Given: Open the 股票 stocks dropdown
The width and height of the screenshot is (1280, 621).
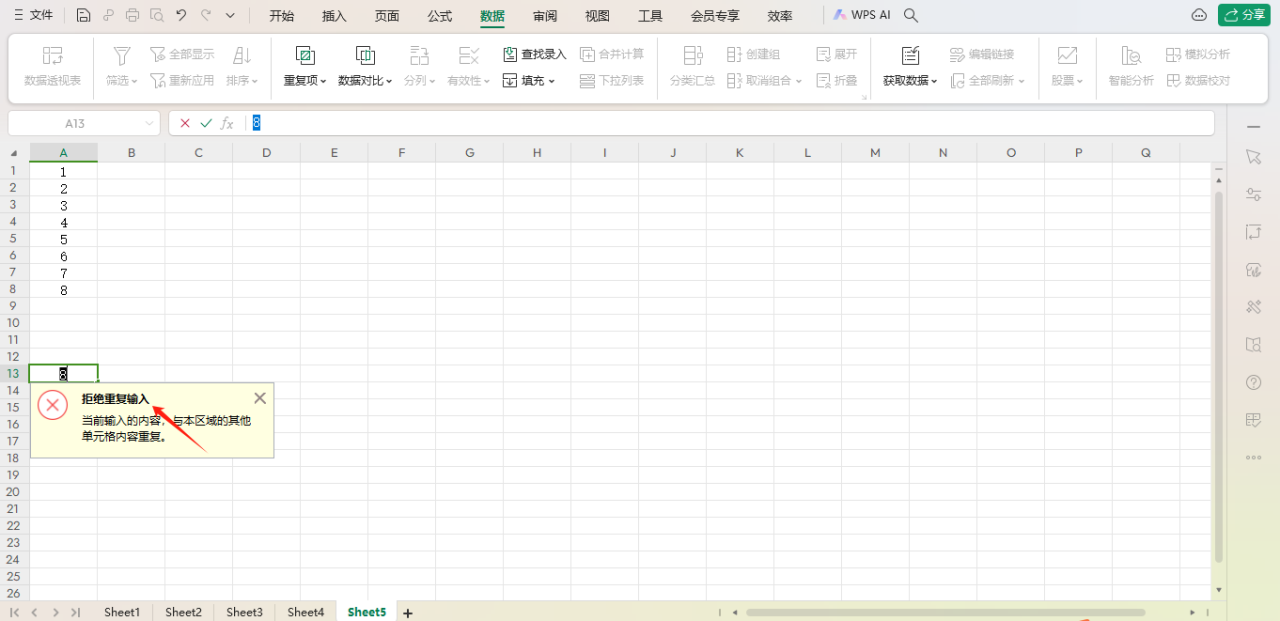Looking at the screenshot, I should (1067, 66).
